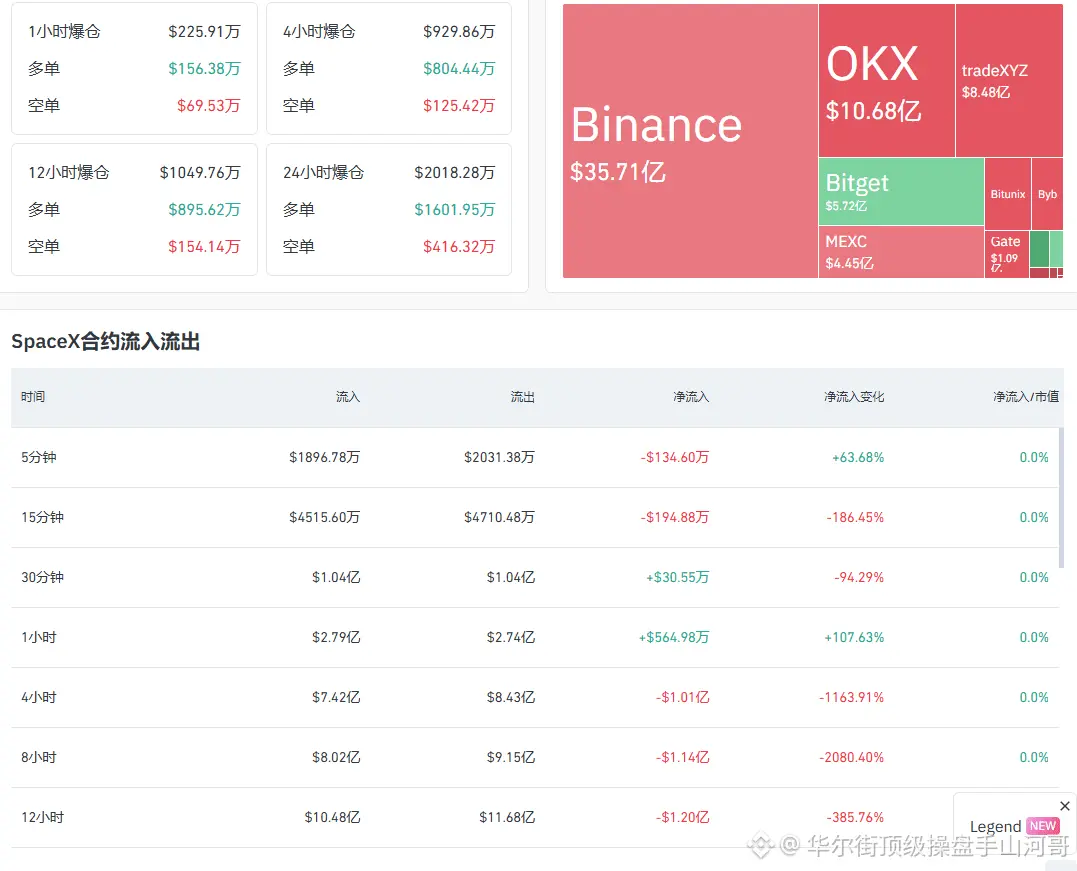
Task: Click the -$1.20亿 net inflow value
Action: point(682,817)
